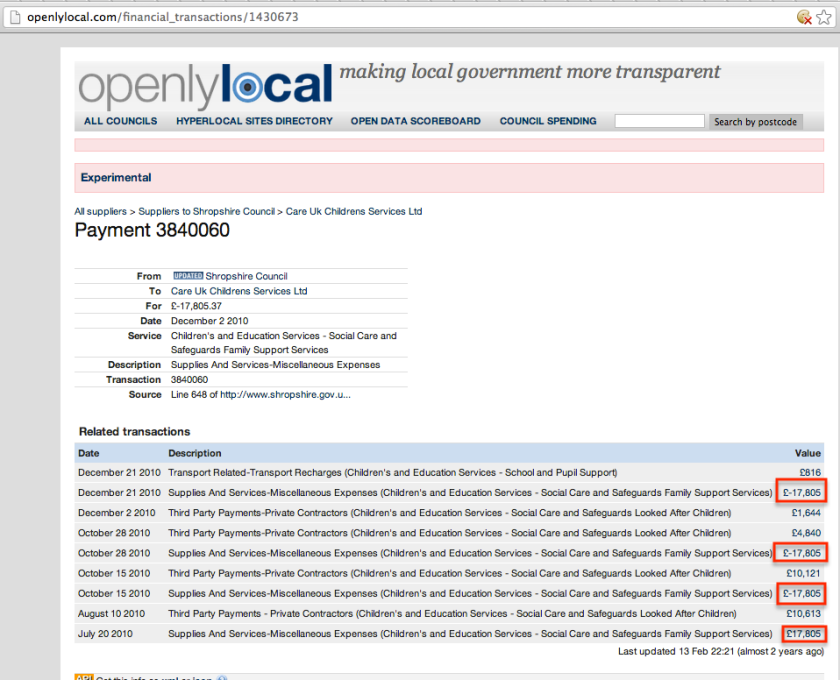Click inside the postcode search text field
Image resolution: width=840 pixels, height=680 pixels.
pyautogui.click(x=659, y=121)
